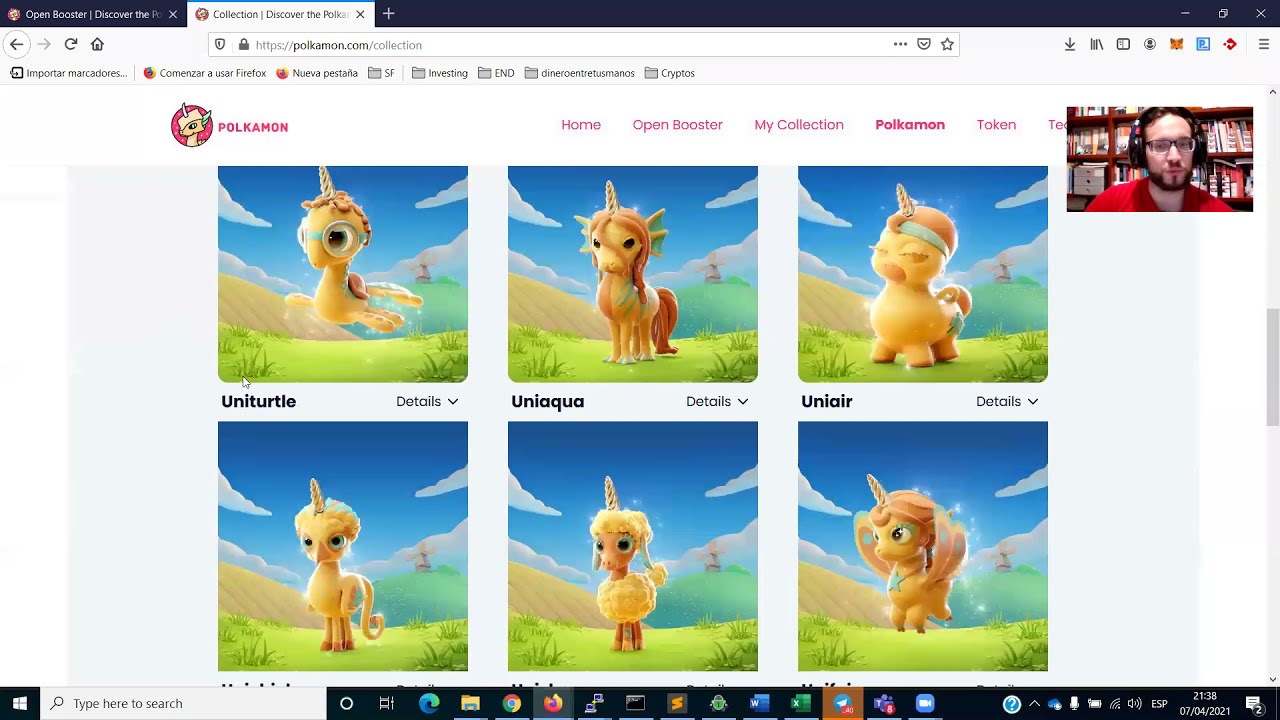The image size is (1280, 720).
Task: Click the Windows search box
Action: (x=183, y=703)
